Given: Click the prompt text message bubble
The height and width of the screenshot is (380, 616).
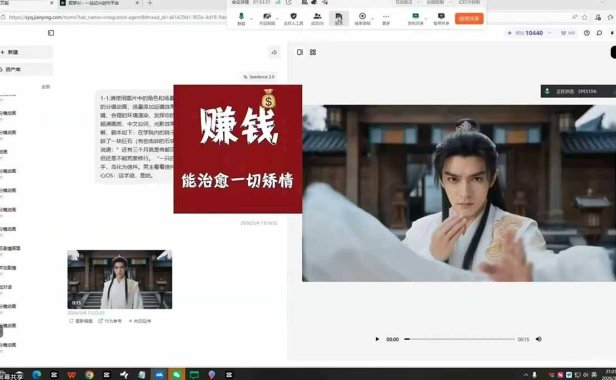Looking at the screenshot, I should coord(135,136).
